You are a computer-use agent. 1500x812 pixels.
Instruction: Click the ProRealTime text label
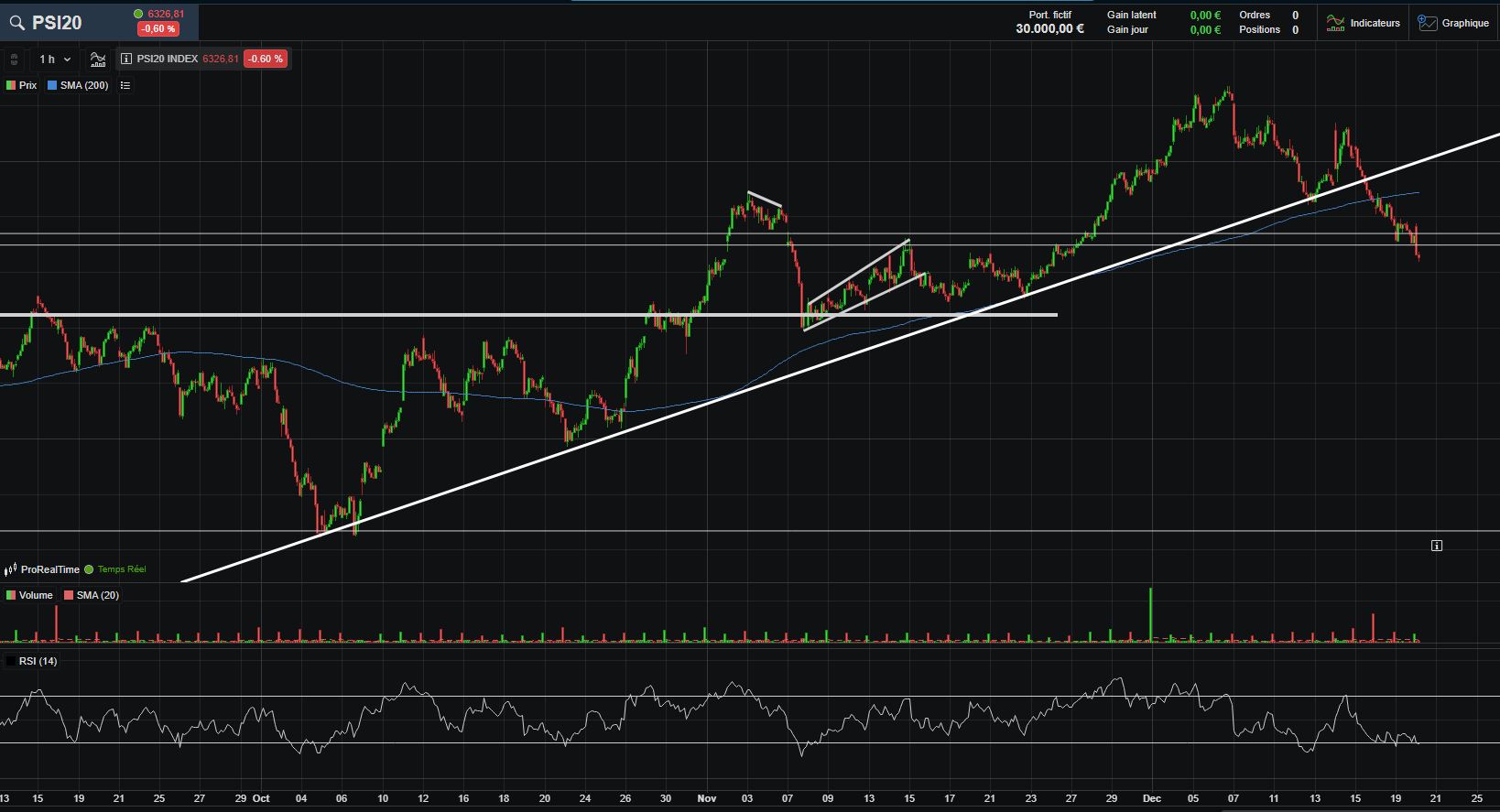click(50, 569)
